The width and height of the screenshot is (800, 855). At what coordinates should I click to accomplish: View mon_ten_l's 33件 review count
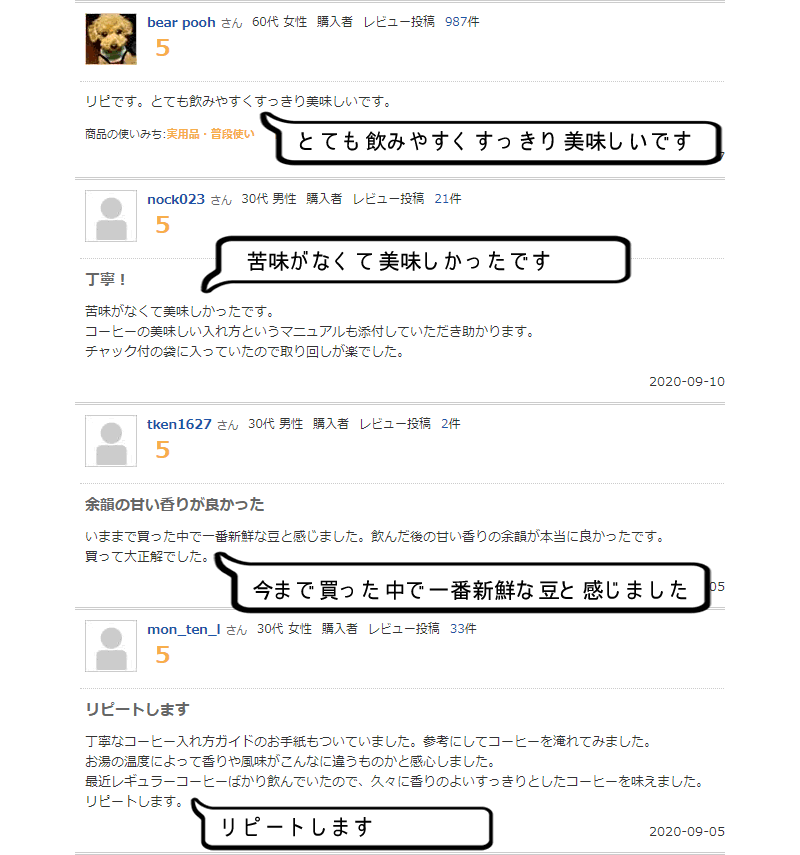[463, 629]
